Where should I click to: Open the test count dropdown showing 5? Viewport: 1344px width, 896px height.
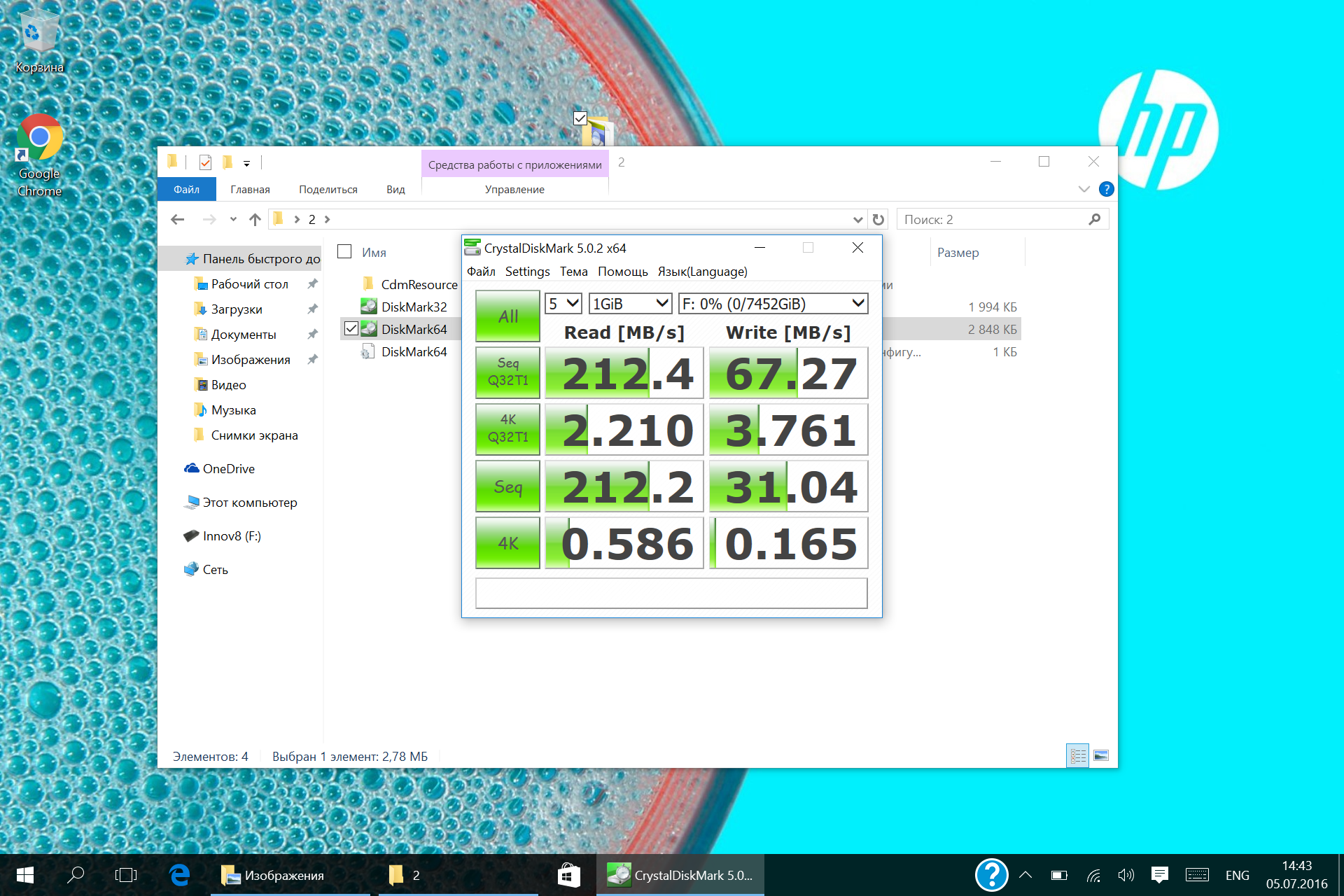tap(563, 304)
